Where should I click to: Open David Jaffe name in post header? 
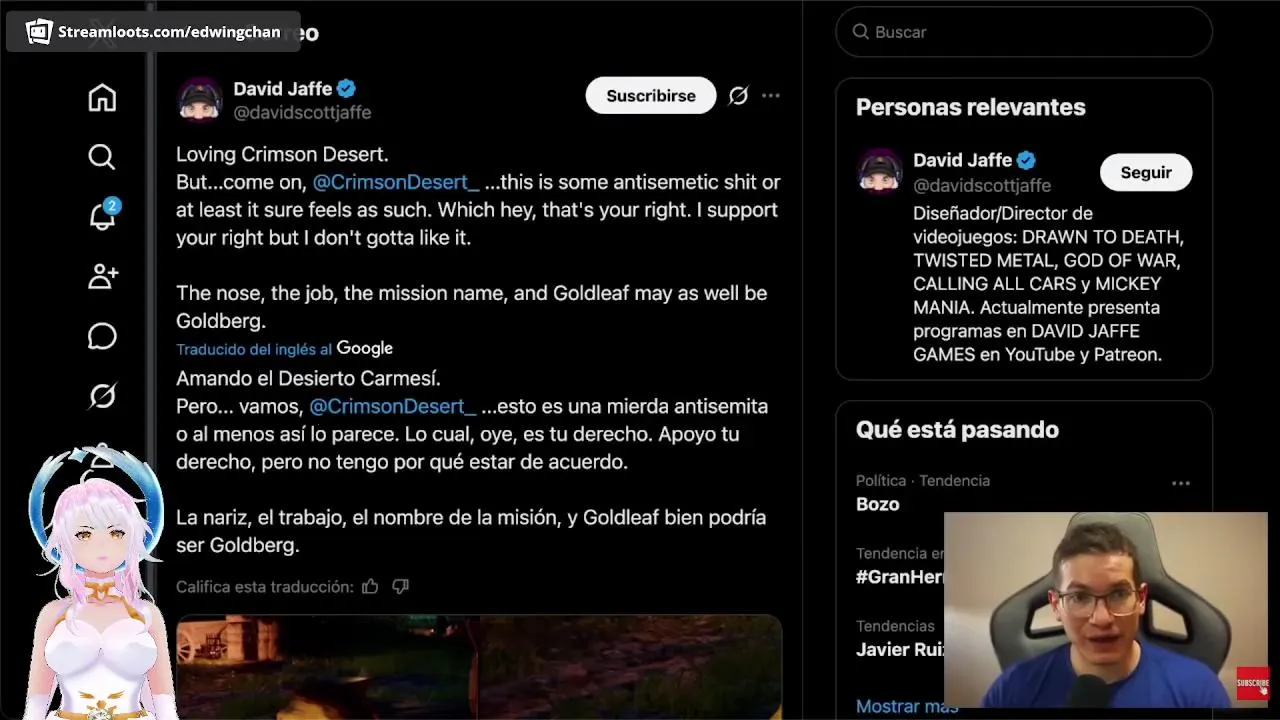click(283, 89)
